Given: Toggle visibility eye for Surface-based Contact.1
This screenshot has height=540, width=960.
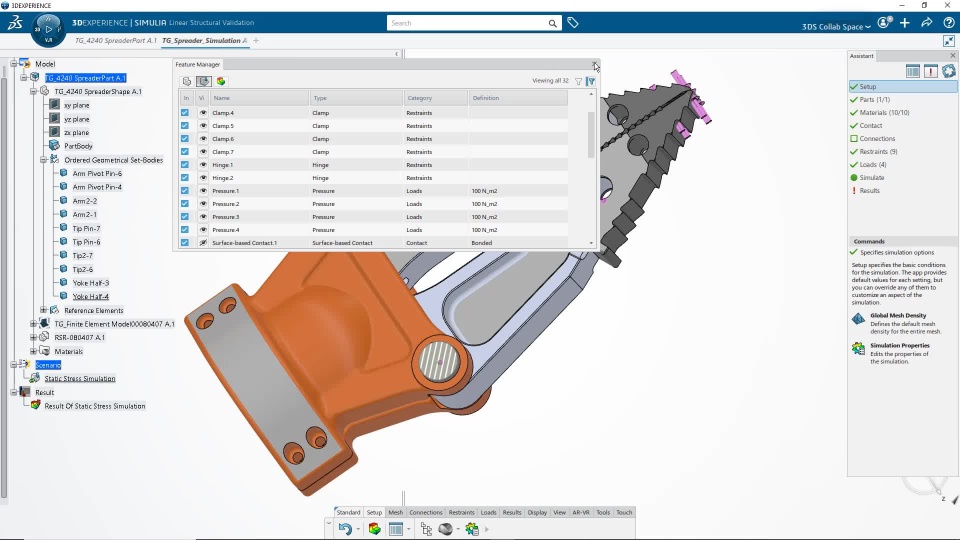Looking at the screenshot, I should (203, 242).
